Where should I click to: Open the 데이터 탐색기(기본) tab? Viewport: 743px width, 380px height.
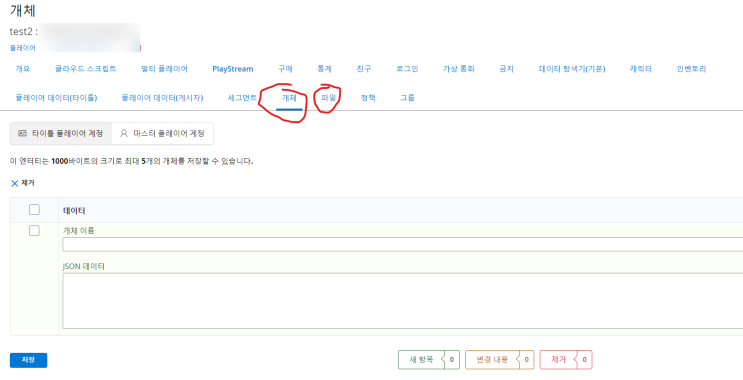tap(572, 69)
